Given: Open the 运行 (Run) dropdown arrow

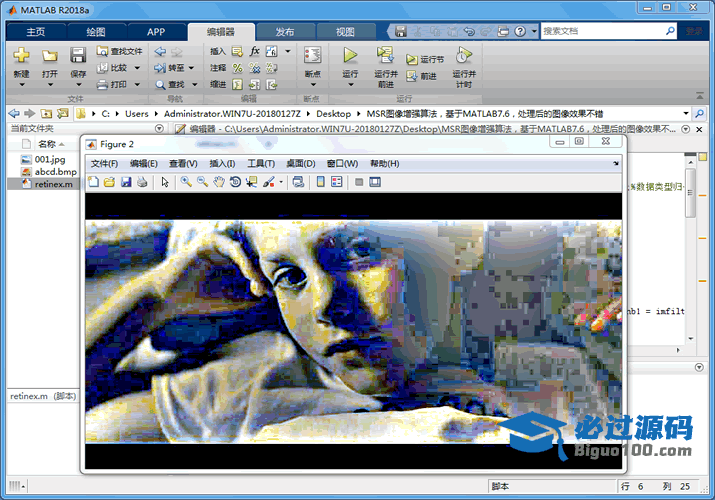Looking at the screenshot, I should pyautogui.click(x=351, y=85).
